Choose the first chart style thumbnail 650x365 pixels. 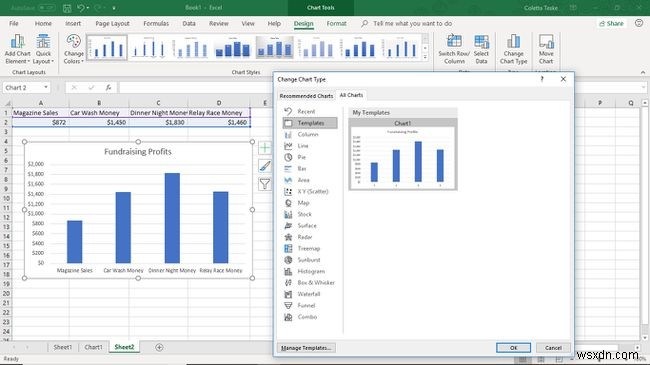[x=107, y=48]
